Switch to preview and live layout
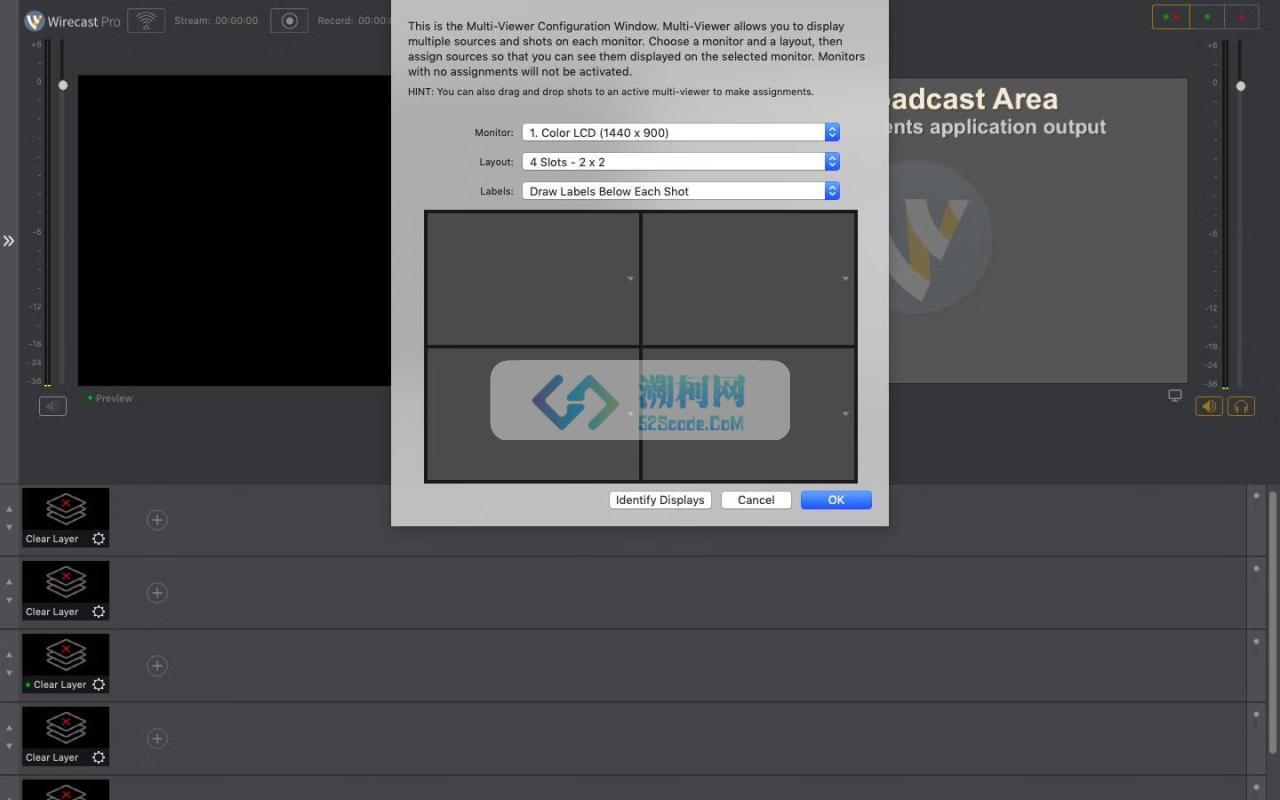 [x=1171, y=17]
